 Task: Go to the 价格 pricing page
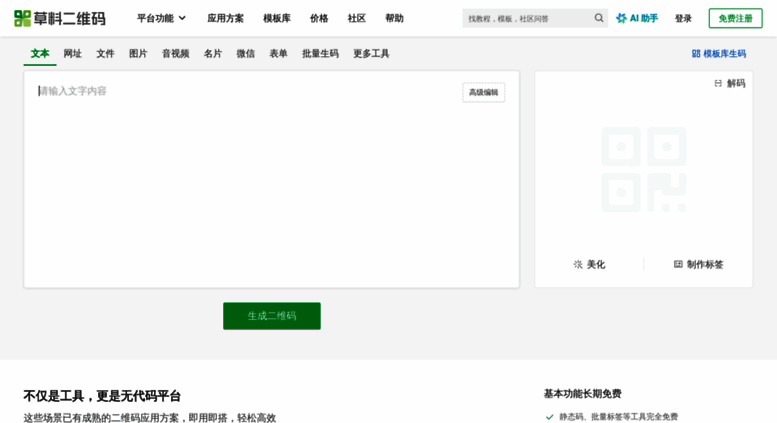[319, 18]
